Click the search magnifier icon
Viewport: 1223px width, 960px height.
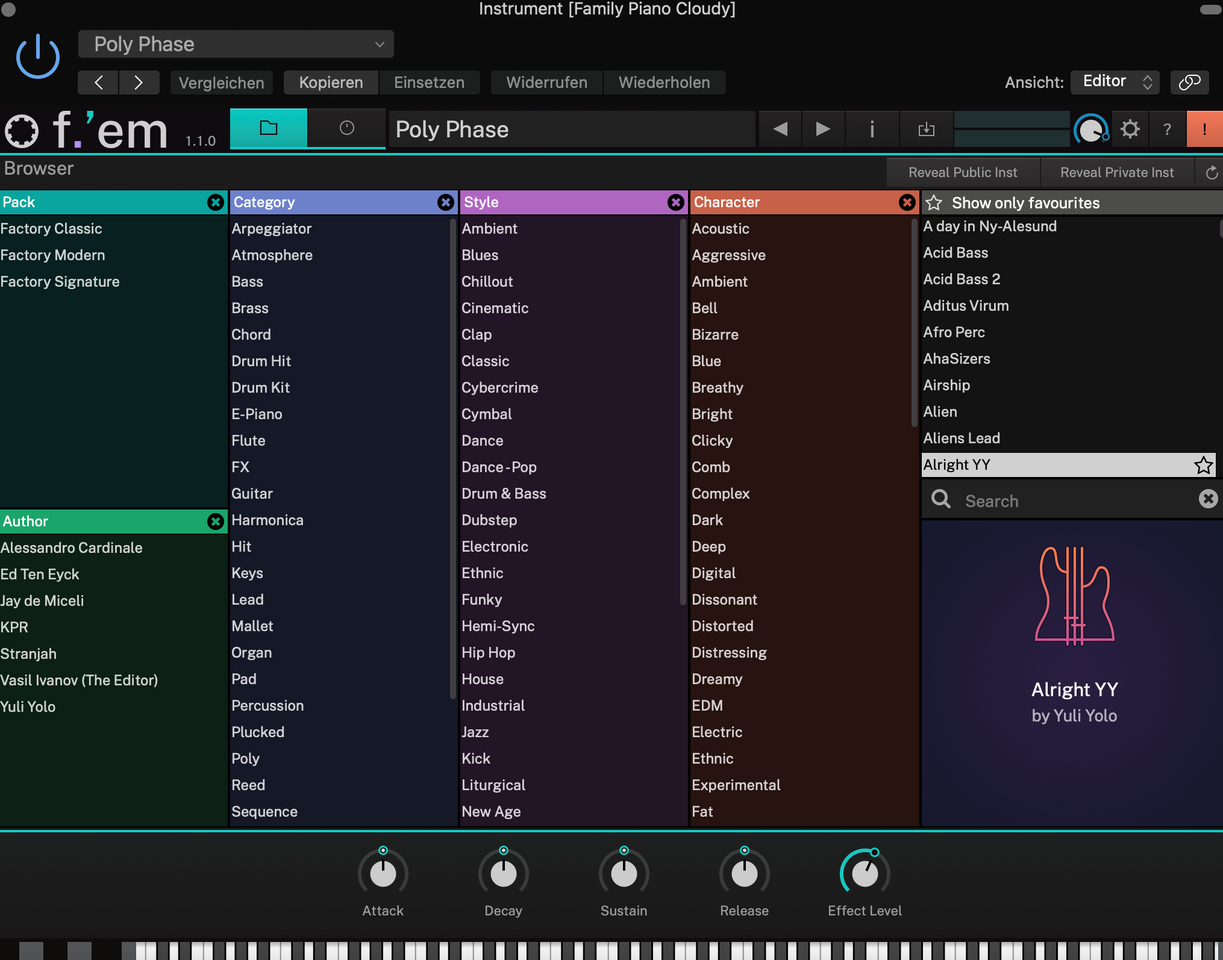pos(941,499)
